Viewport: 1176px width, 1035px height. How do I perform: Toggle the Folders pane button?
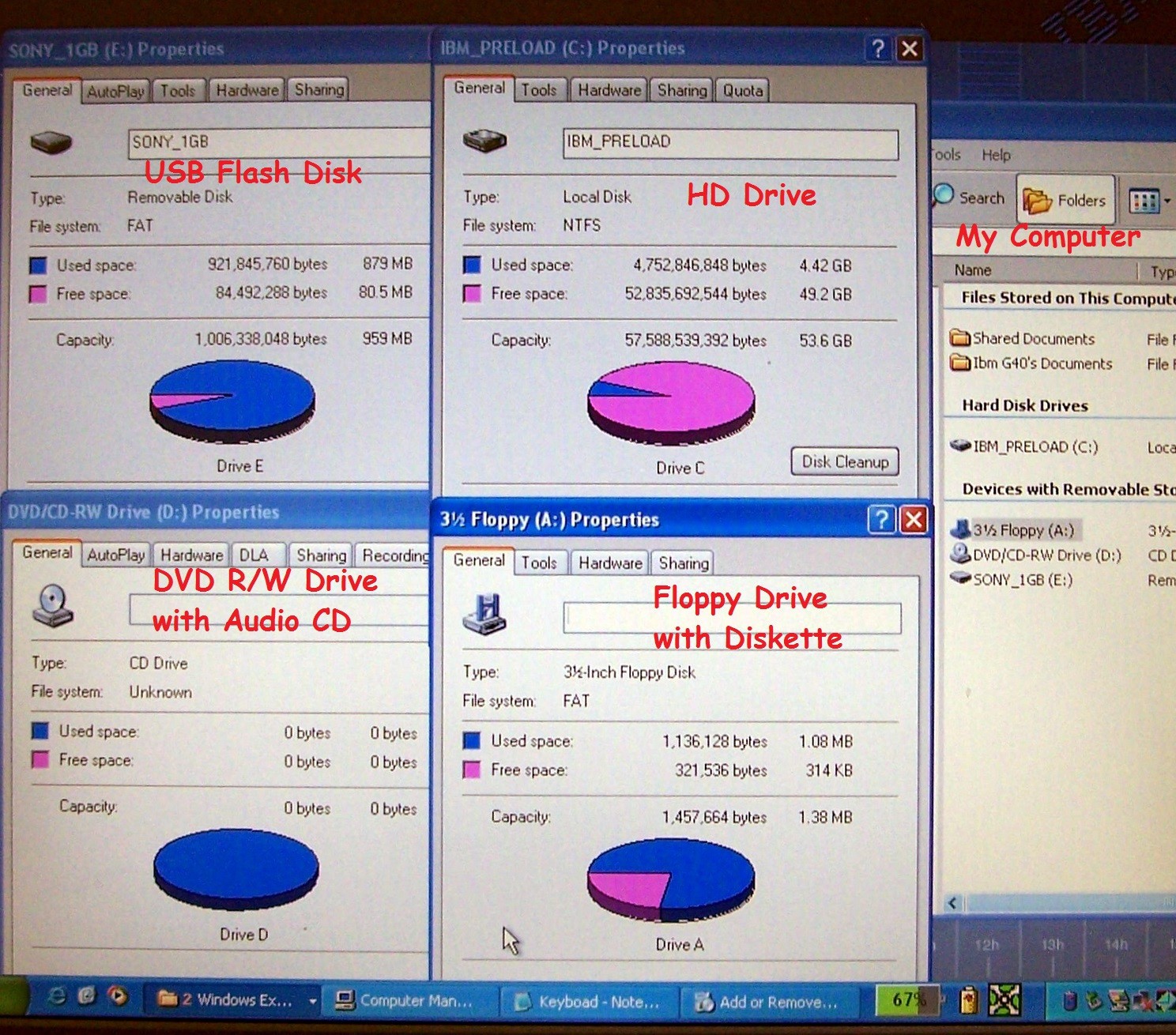tap(1065, 201)
